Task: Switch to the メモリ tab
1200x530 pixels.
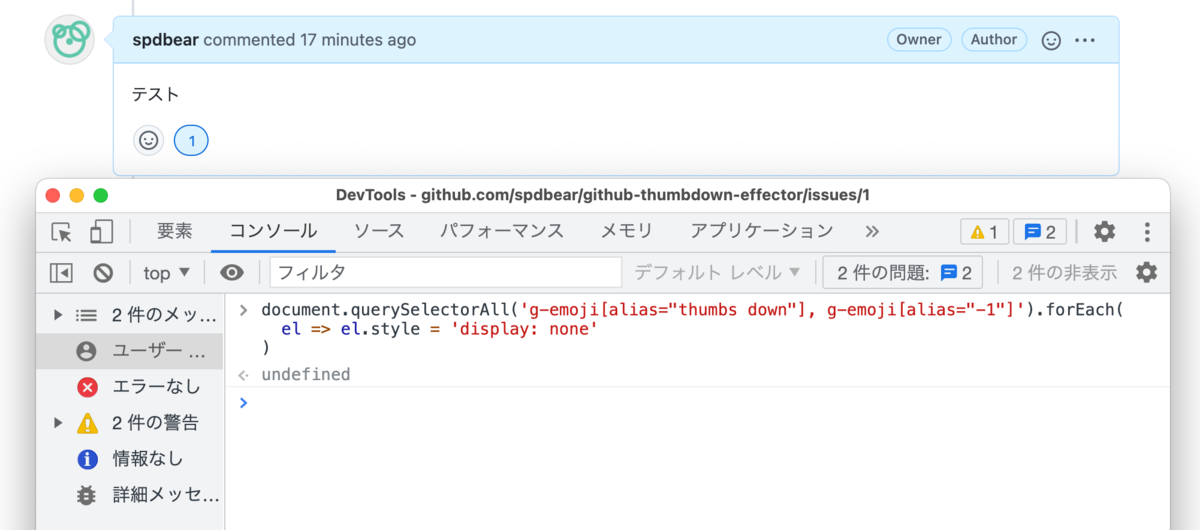Action: pyautogui.click(x=627, y=231)
